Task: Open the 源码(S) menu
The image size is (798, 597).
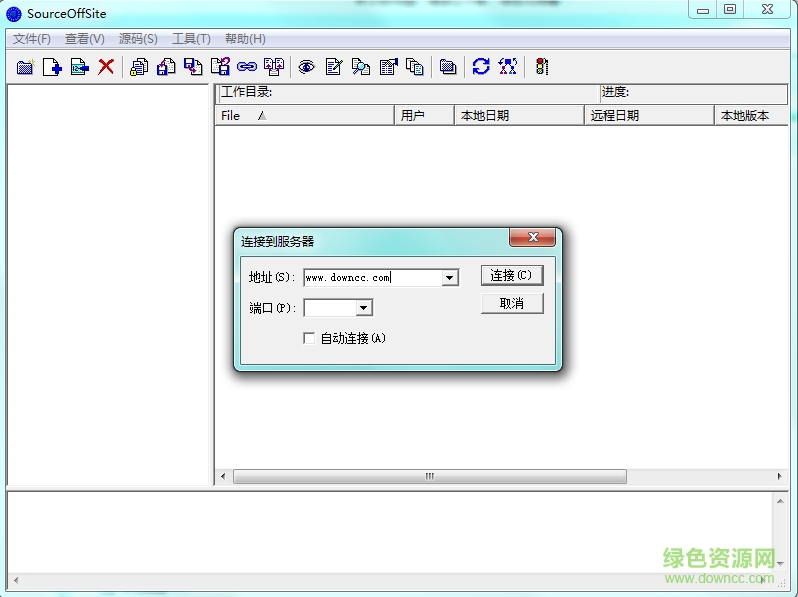Action: point(138,39)
